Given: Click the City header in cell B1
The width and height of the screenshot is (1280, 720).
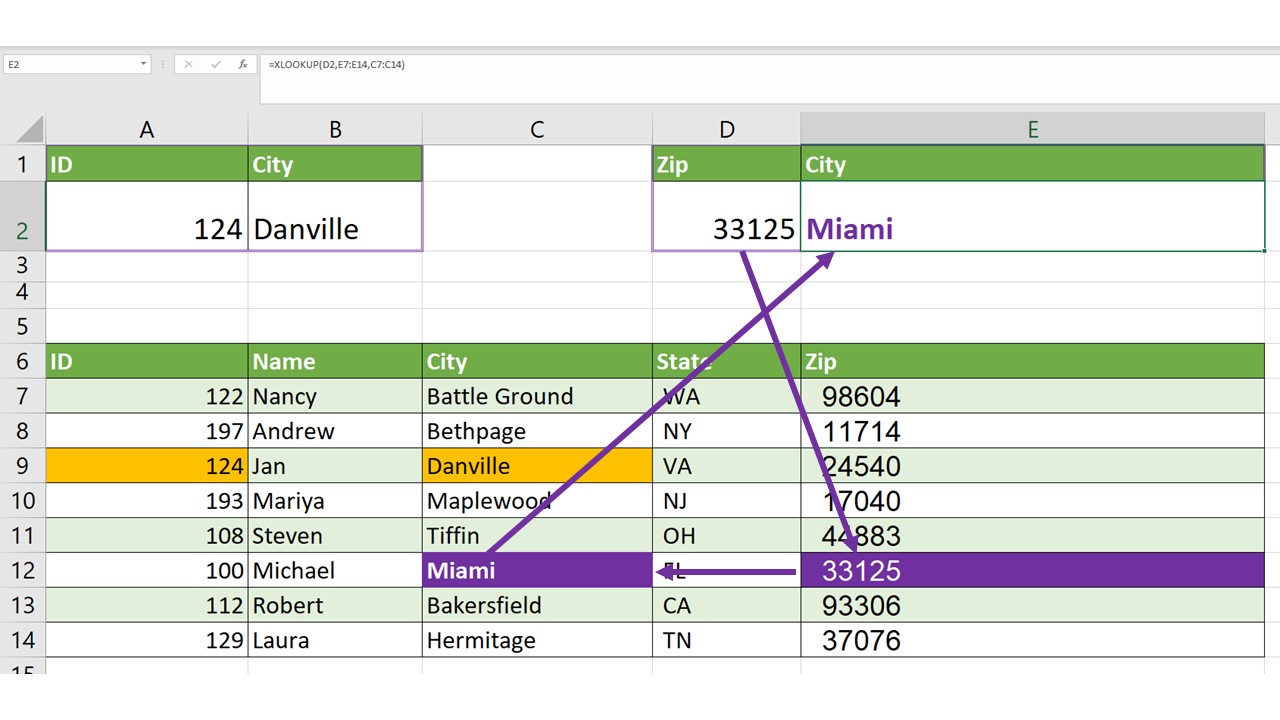Looking at the screenshot, I should pyautogui.click(x=335, y=164).
